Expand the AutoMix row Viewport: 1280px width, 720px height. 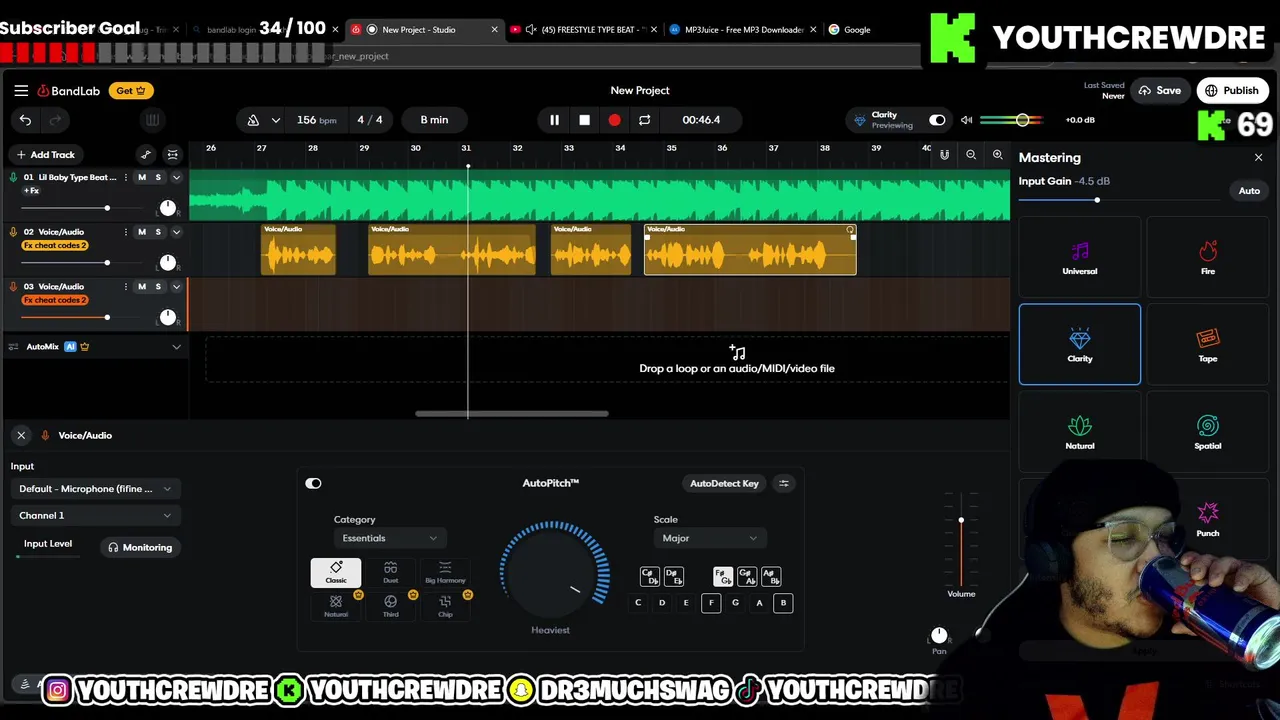pos(176,347)
